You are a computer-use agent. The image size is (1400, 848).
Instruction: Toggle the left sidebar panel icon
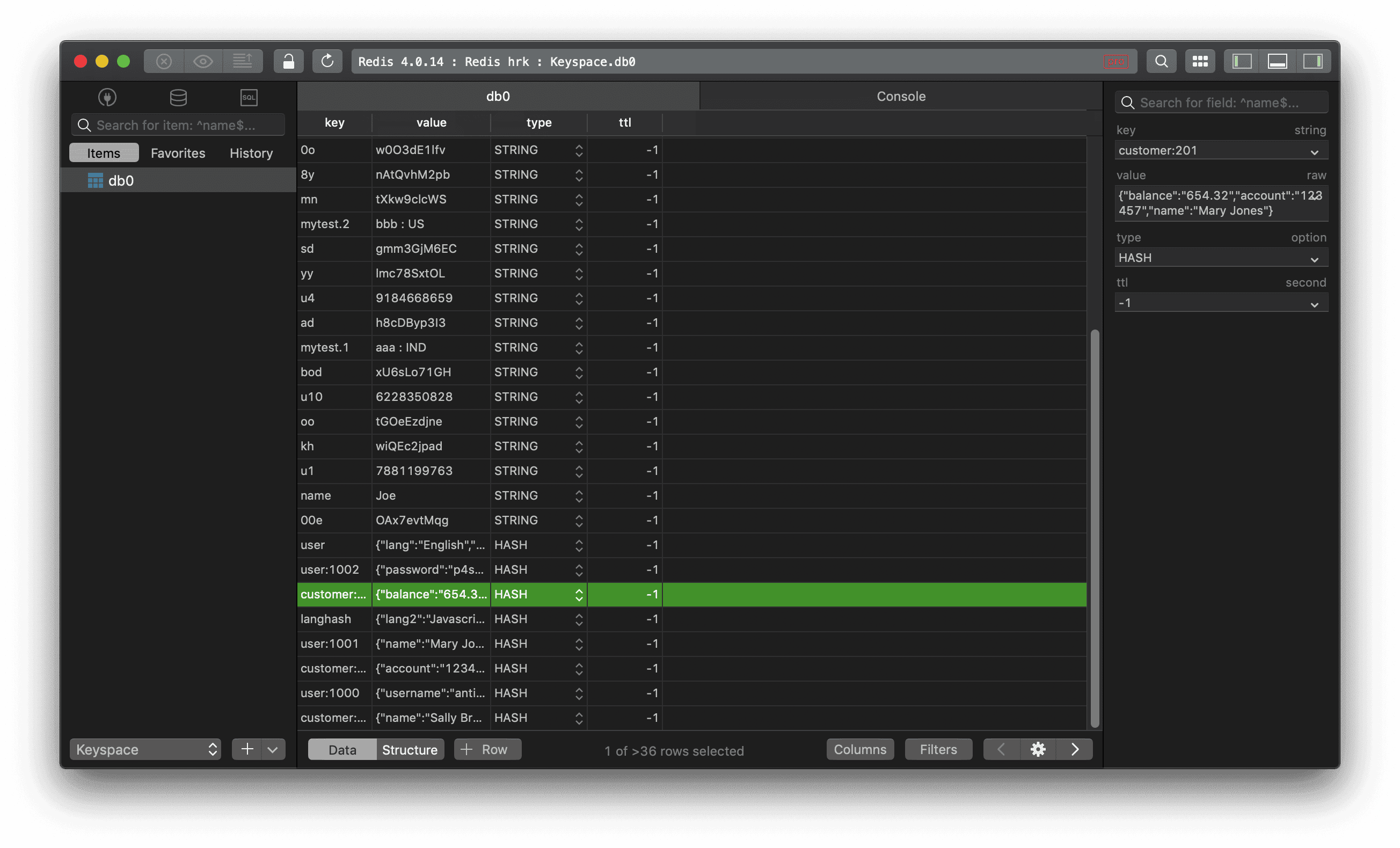pos(1242,61)
